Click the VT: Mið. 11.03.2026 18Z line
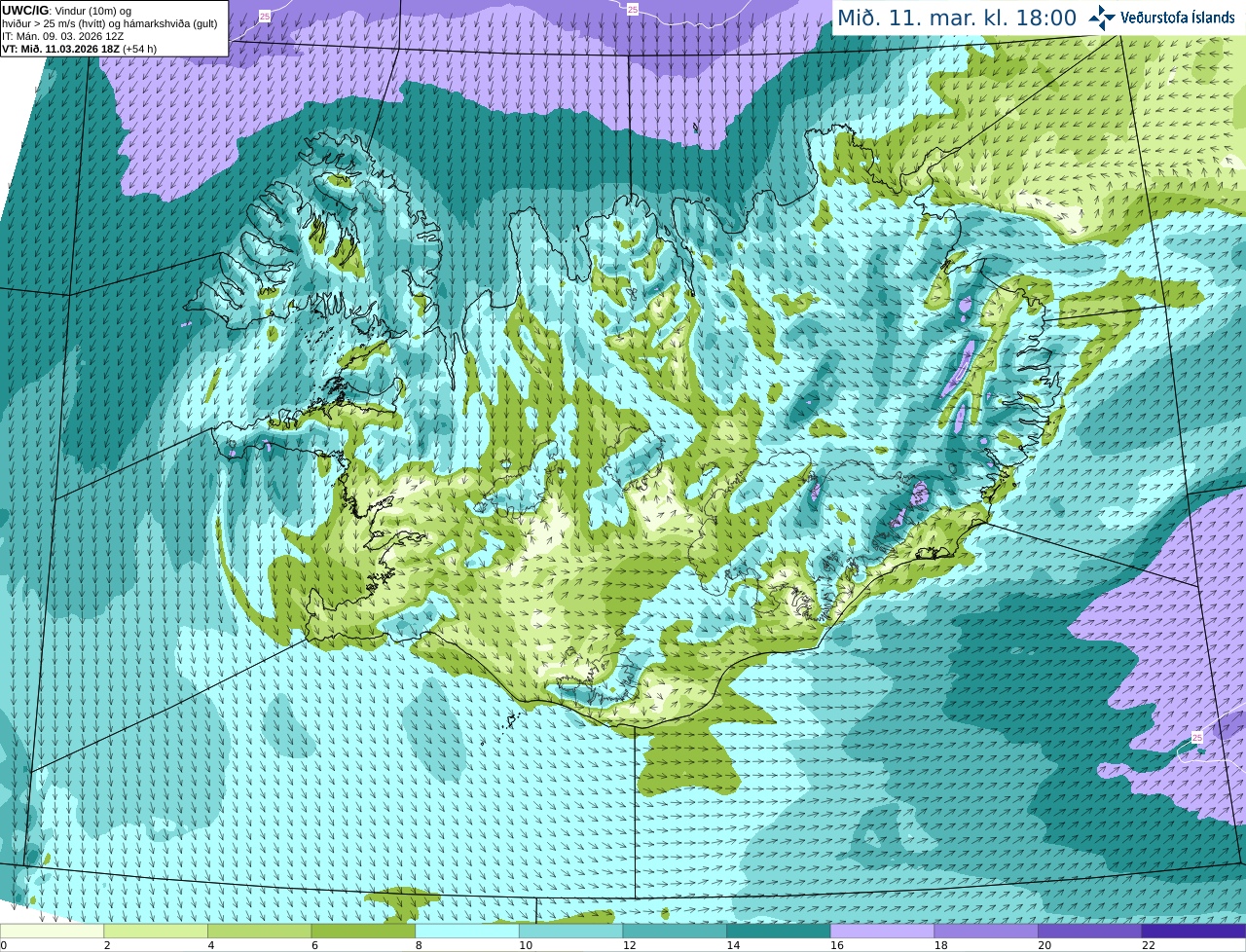This screenshot has width=1246, height=952. click(x=80, y=49)
